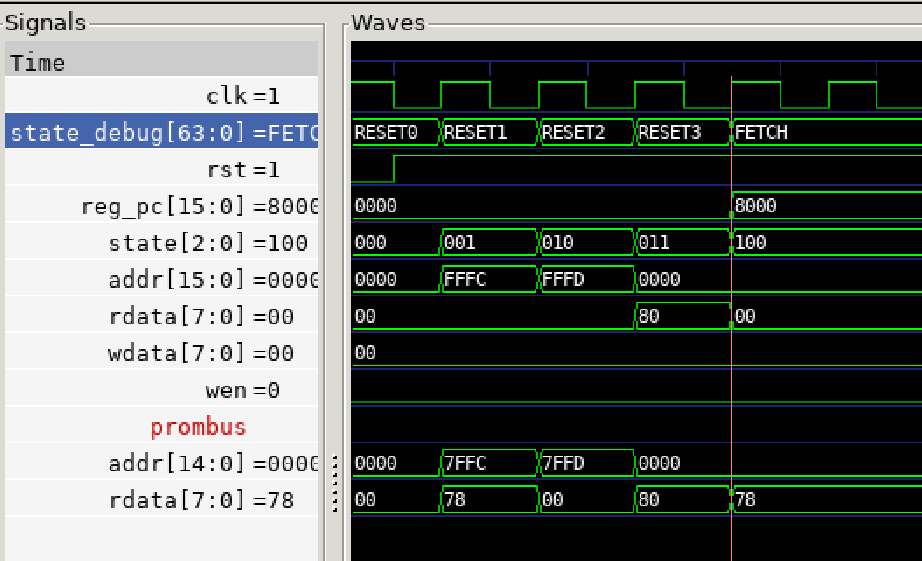The width and height of the screenshot is (922, 561).
Task: Click the 0000 after FFFD in addr[15:0] waveform
Action: coord(659,279)
